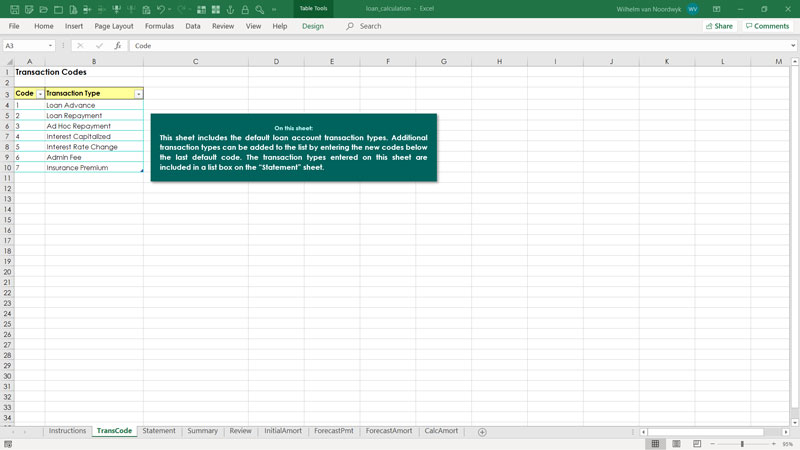Screen dimensions: 800x450
Task: Expand the formula bar with chevron
Action: [x=793, y=45]
